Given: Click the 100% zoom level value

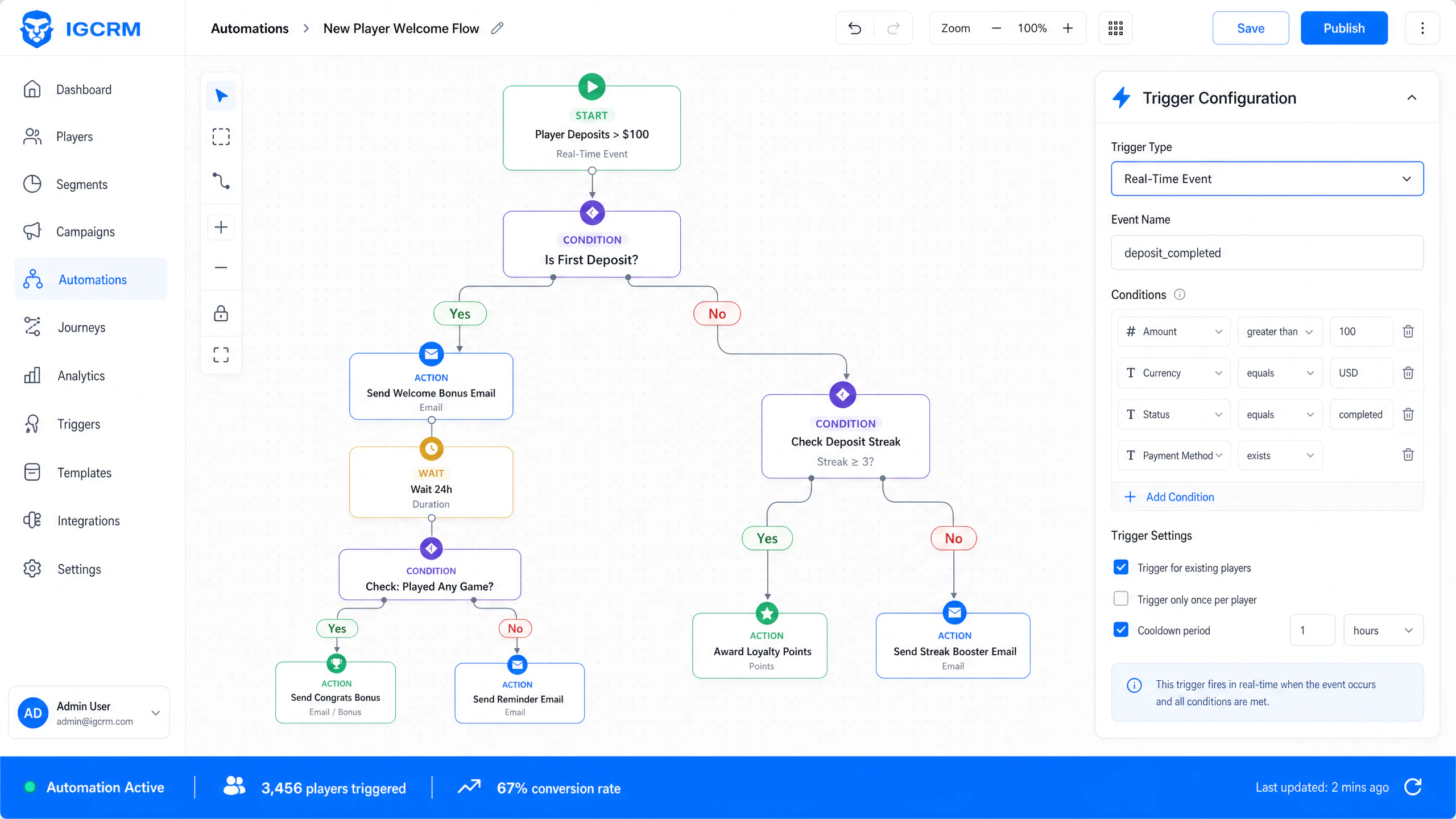Looking at the screenshot, I should point(1032,28).
